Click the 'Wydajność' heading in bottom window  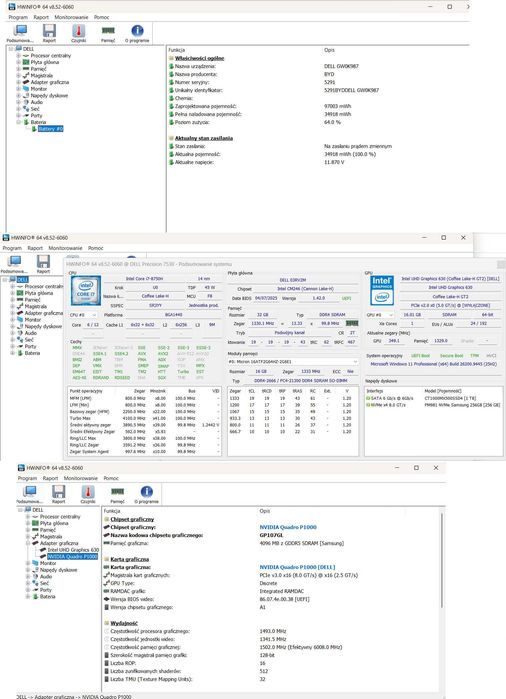click(124, 623)
